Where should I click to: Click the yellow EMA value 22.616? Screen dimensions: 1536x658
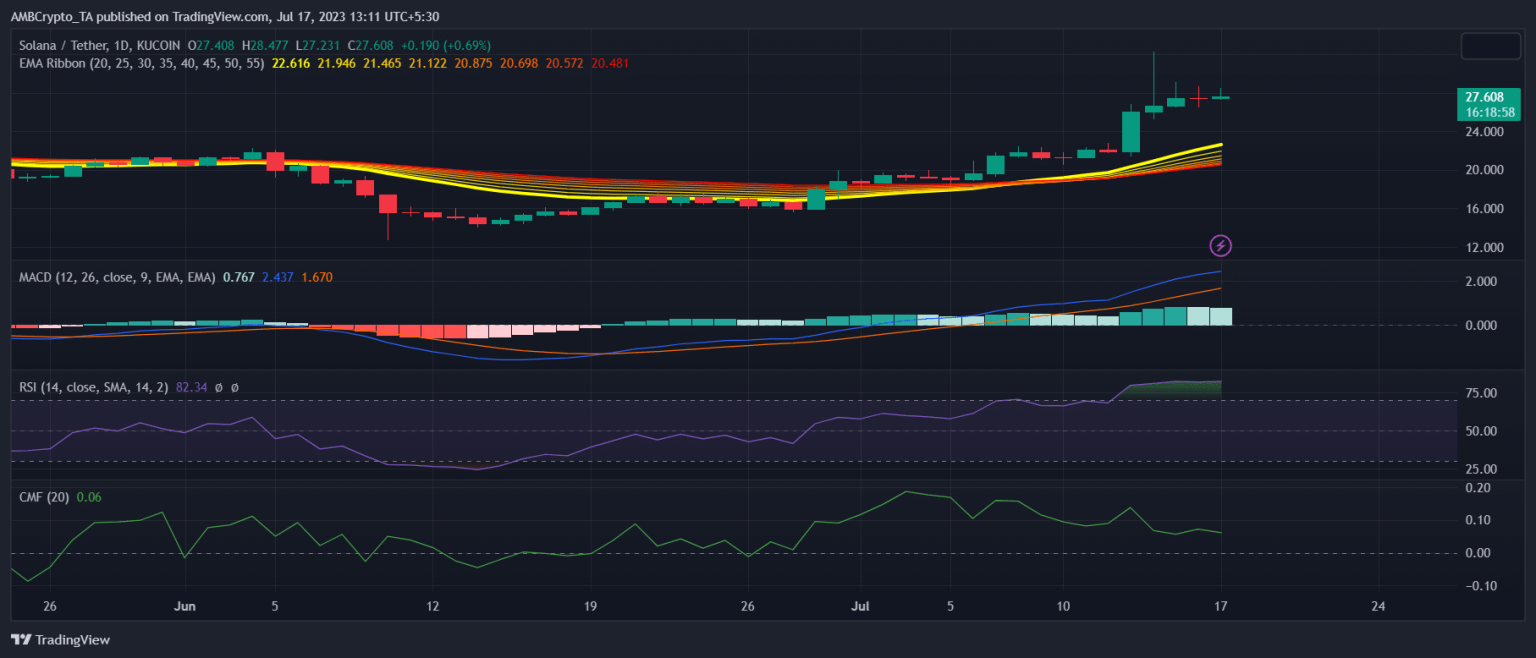tap(291, 63)
